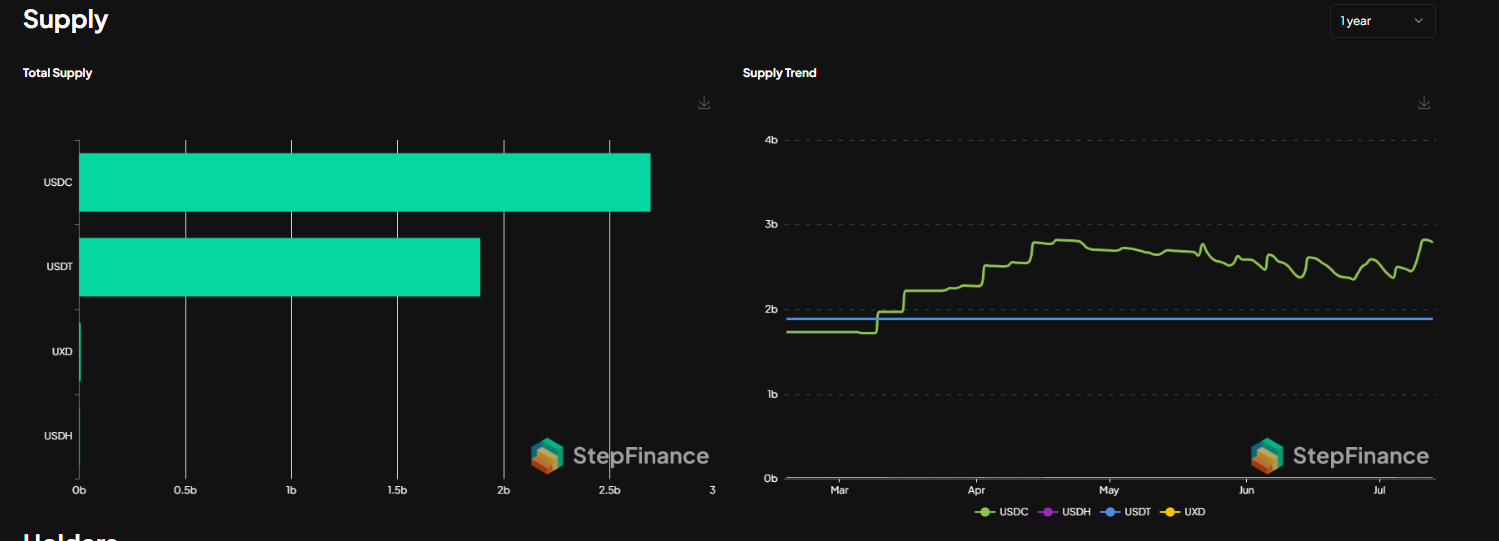This screenshot has width=1499, height=541.
Task: Download the Supply Trend chart data
Action: pos(1424,103)
